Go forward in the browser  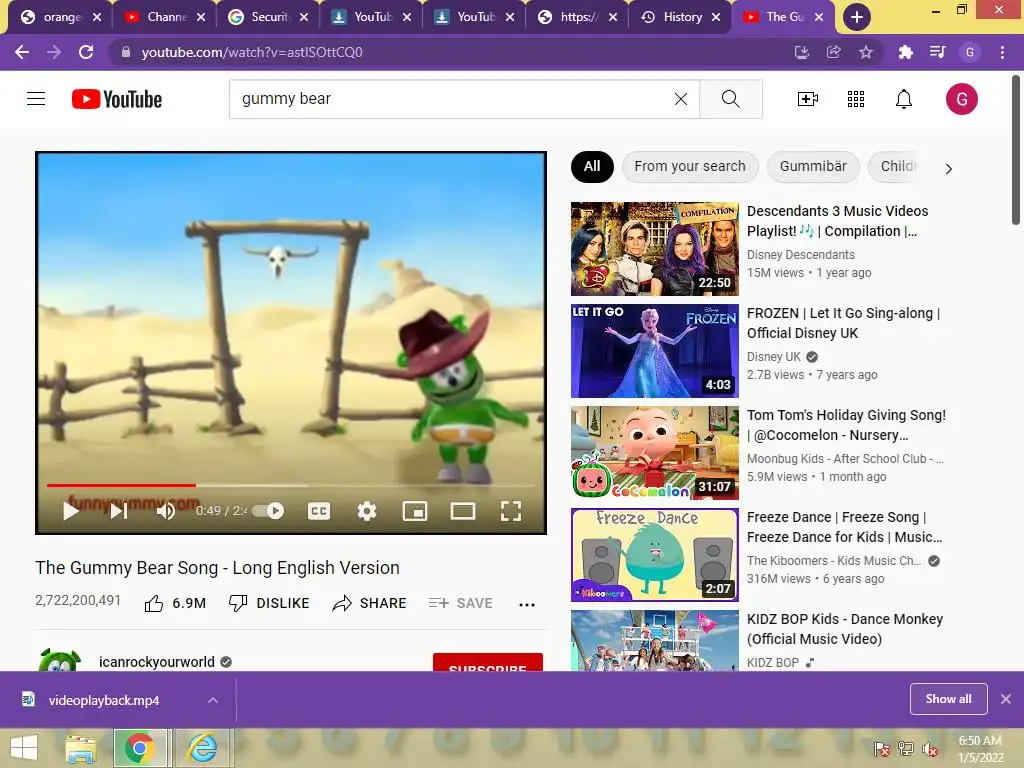tap(54, 52)
